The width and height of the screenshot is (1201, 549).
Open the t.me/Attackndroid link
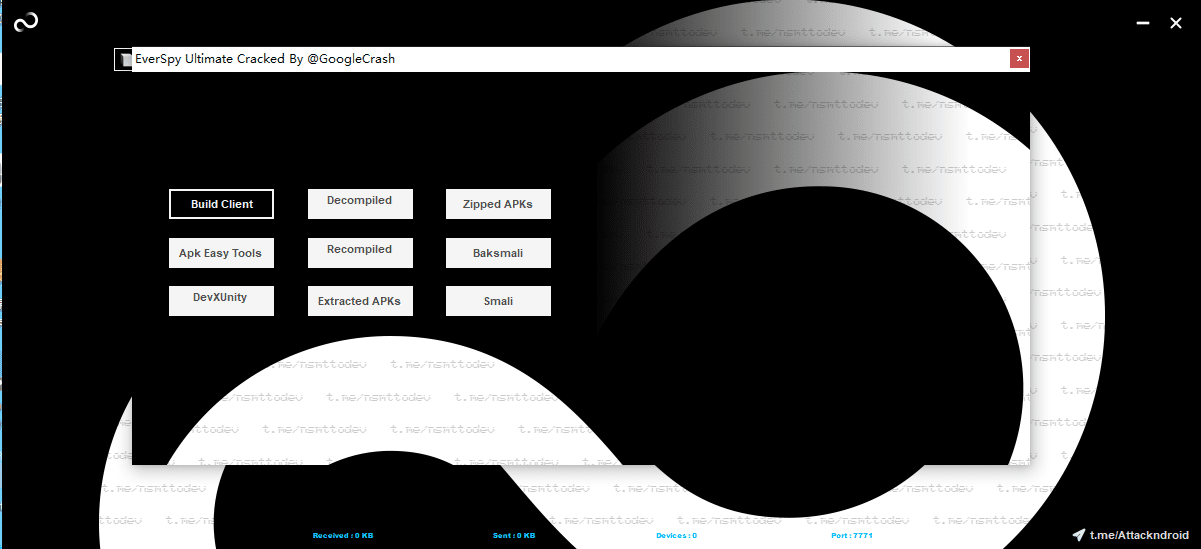tap(1139, 535)
